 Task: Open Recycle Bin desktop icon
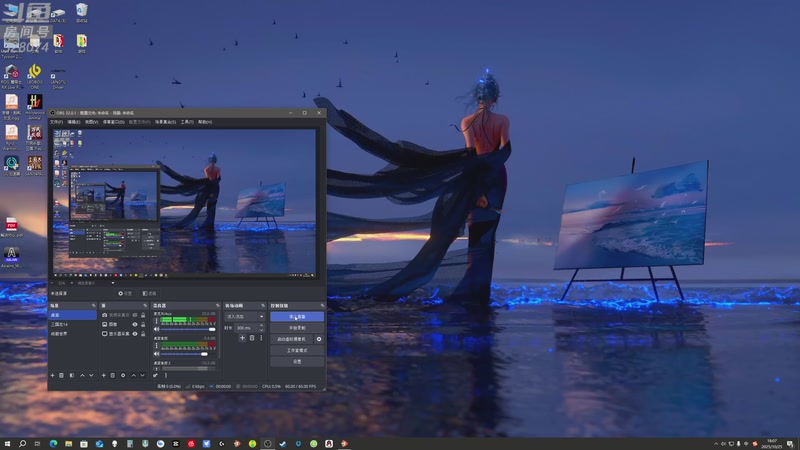tap(82, 12)
